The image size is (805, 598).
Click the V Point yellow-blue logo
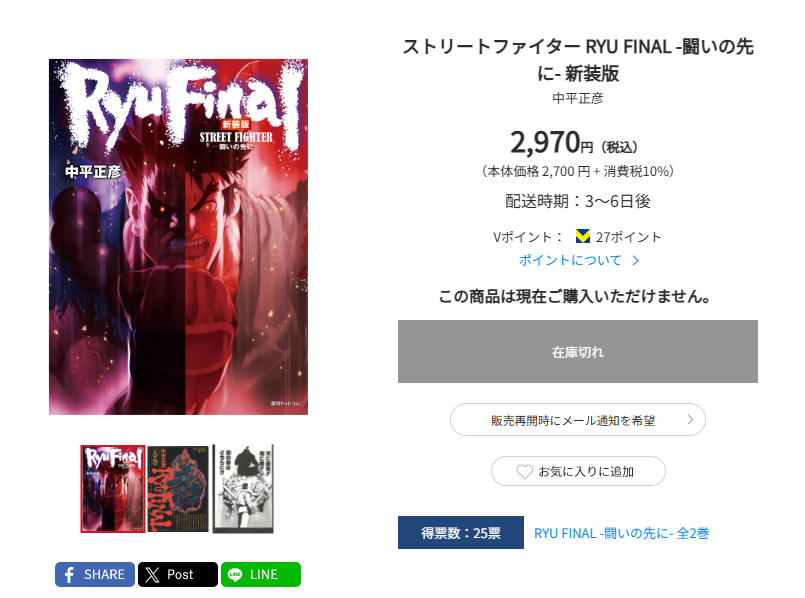pos(583,236)
